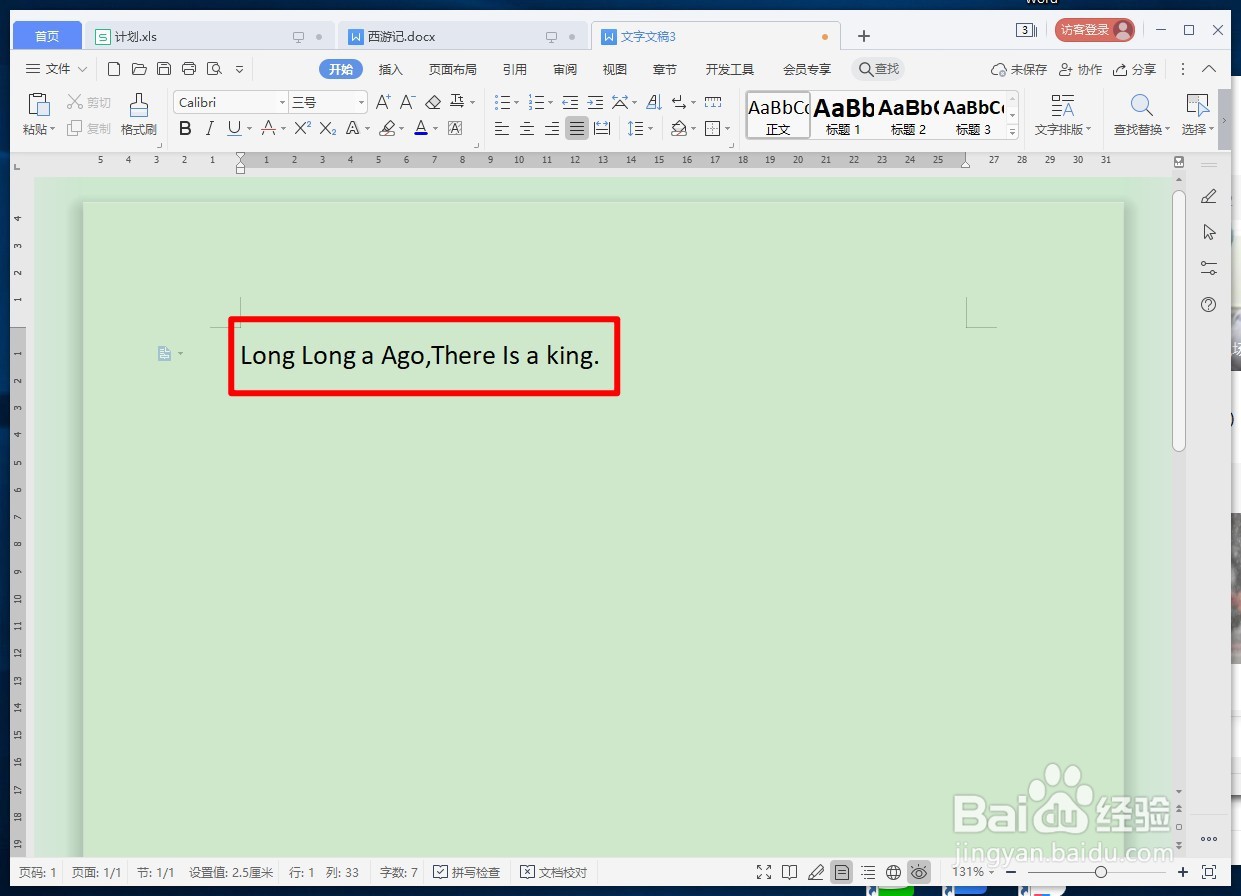Open the font size (三号) dropdown
Image resolution: width=1241 pixels, height=896 pixels.
[x=361, y=102]
